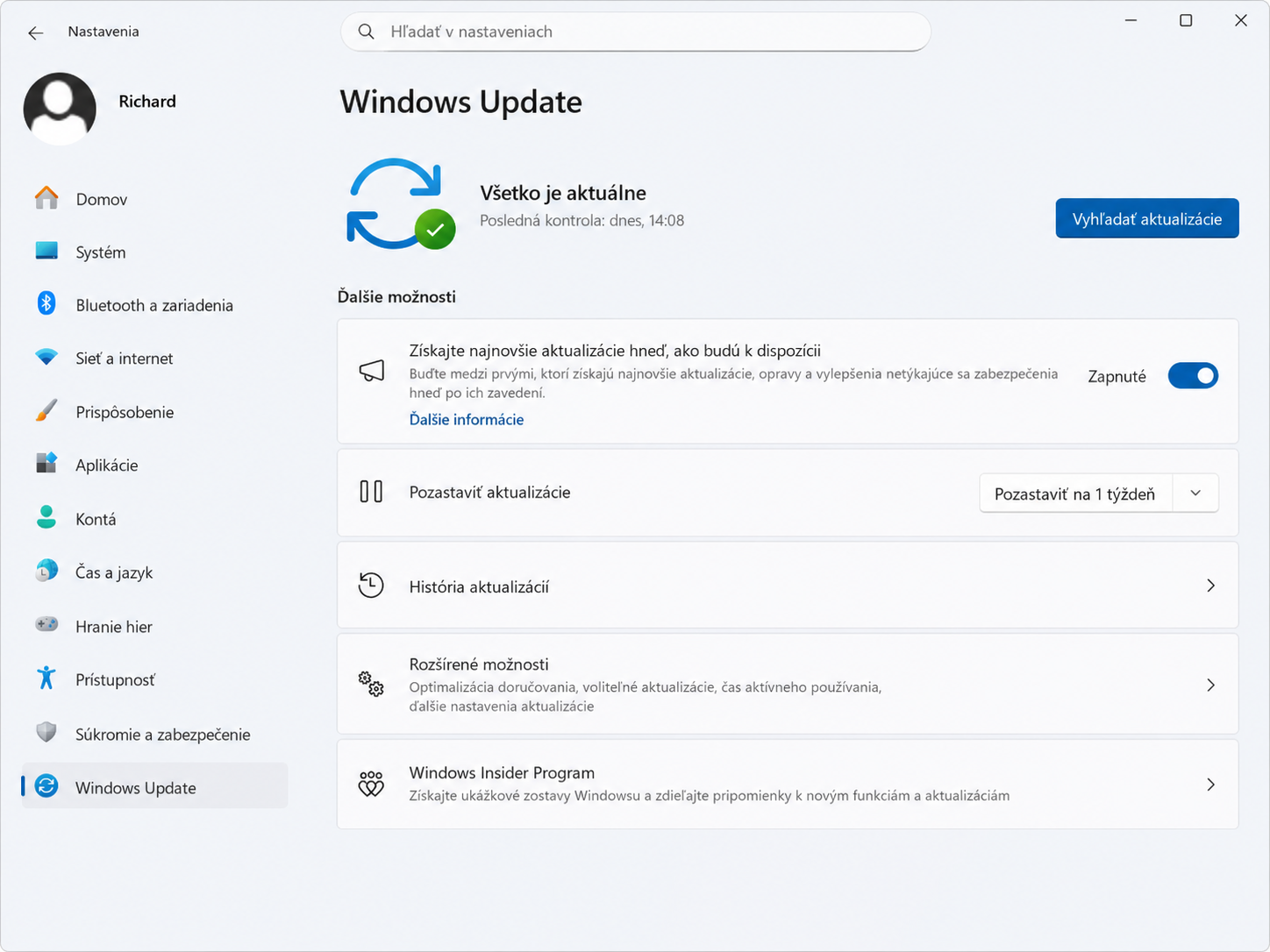Expand Rozšírené možnosti with its chevron
Image resolution: width=1270 pixels, height=952 pixels.
point(1210,685)
